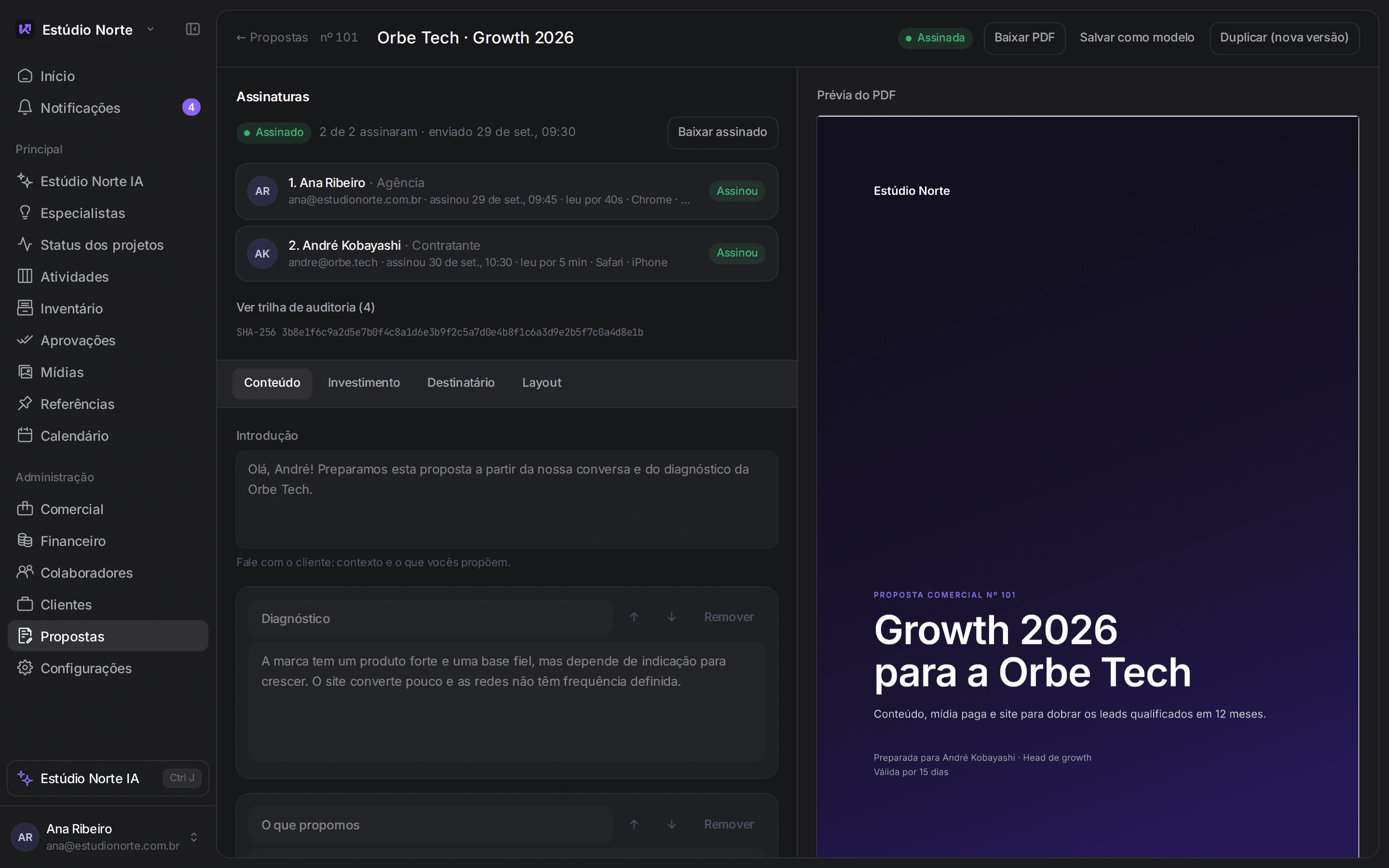Move O que propomos section down
Screen dimensions: 1389x868
[671, 825]
